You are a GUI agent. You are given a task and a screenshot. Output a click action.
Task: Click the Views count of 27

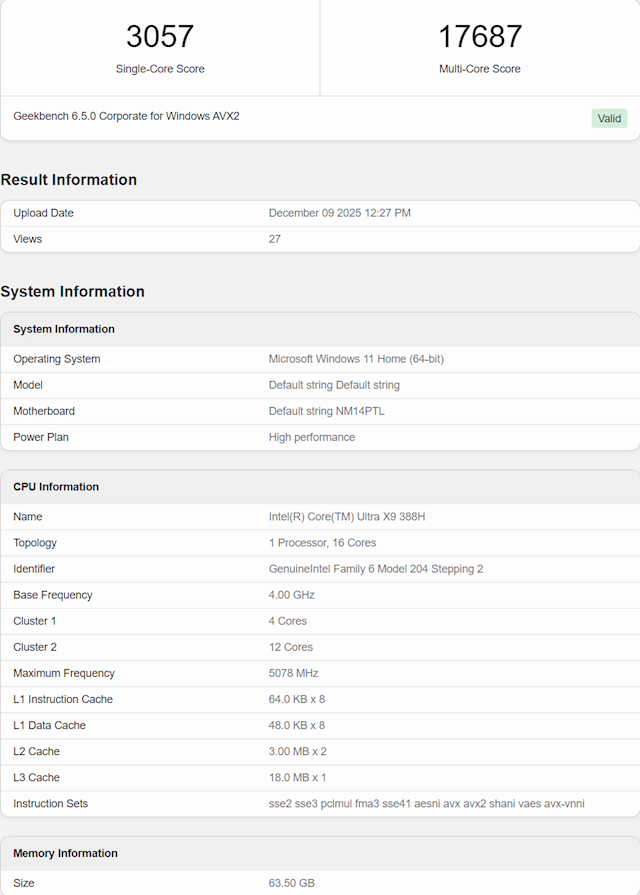[x=275, y=239]
